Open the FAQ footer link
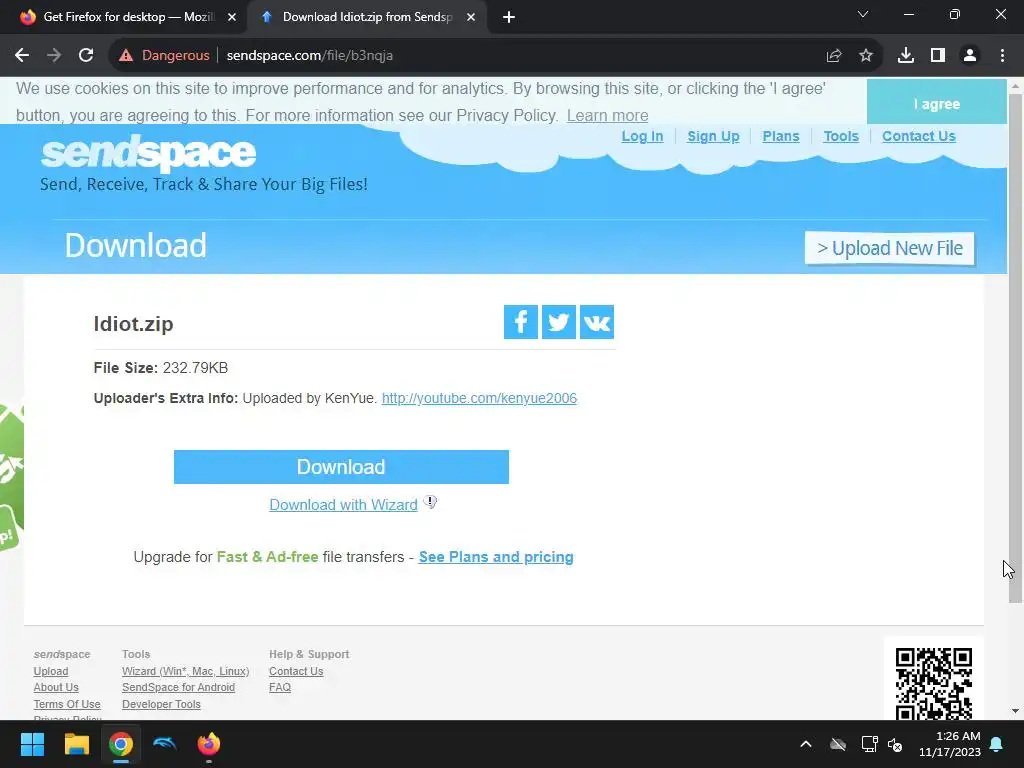Viewport: 1024px width, 768px height. click(280, 687)
